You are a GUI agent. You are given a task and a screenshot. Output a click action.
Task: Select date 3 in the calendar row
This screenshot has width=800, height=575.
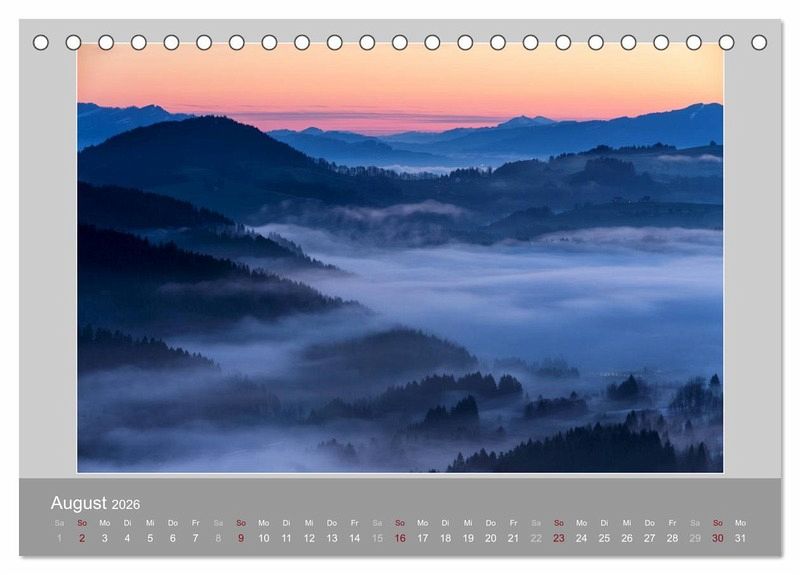pyautogui.click(x=105, y=538)
